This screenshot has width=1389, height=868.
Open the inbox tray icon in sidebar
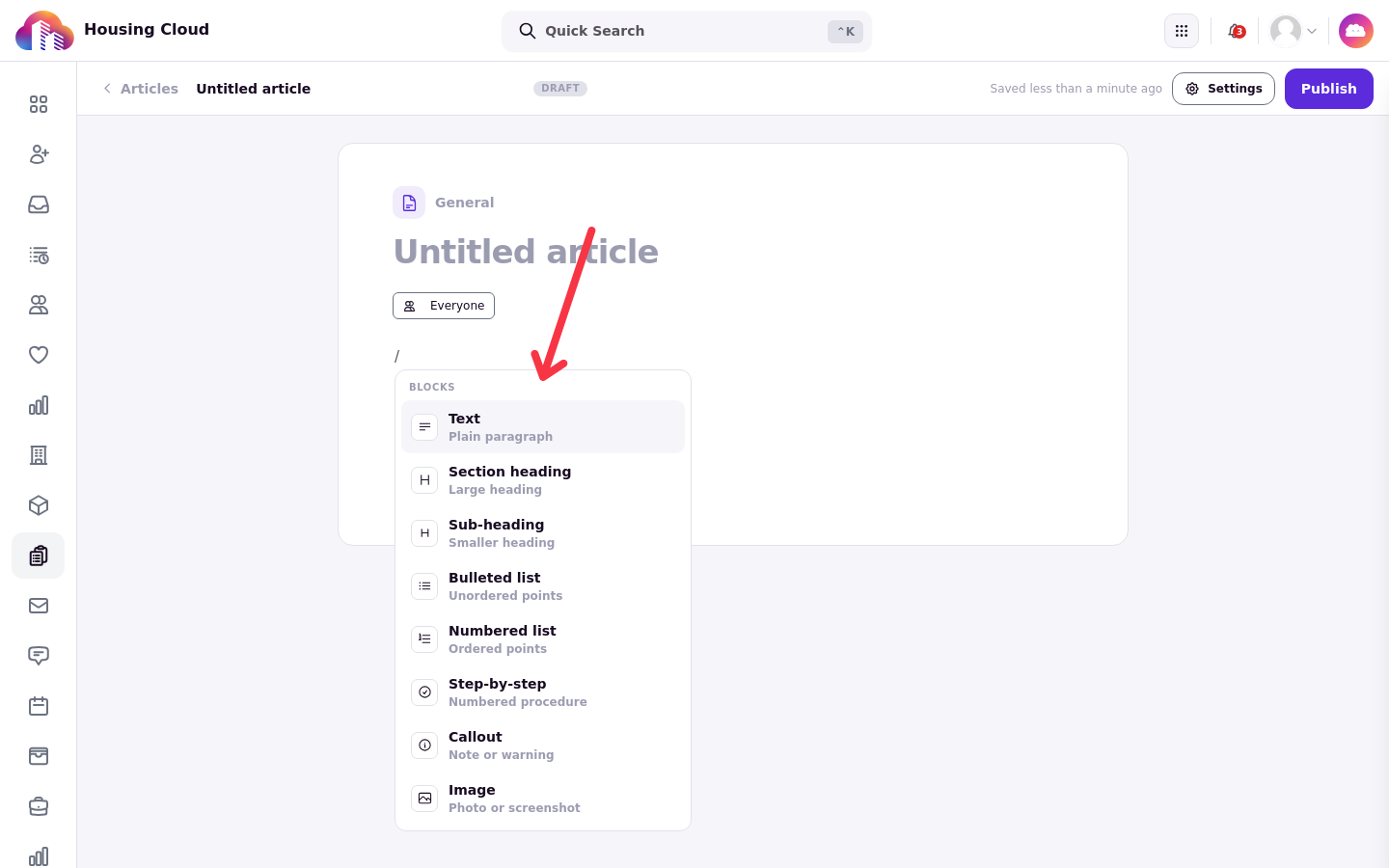(39, 204)
